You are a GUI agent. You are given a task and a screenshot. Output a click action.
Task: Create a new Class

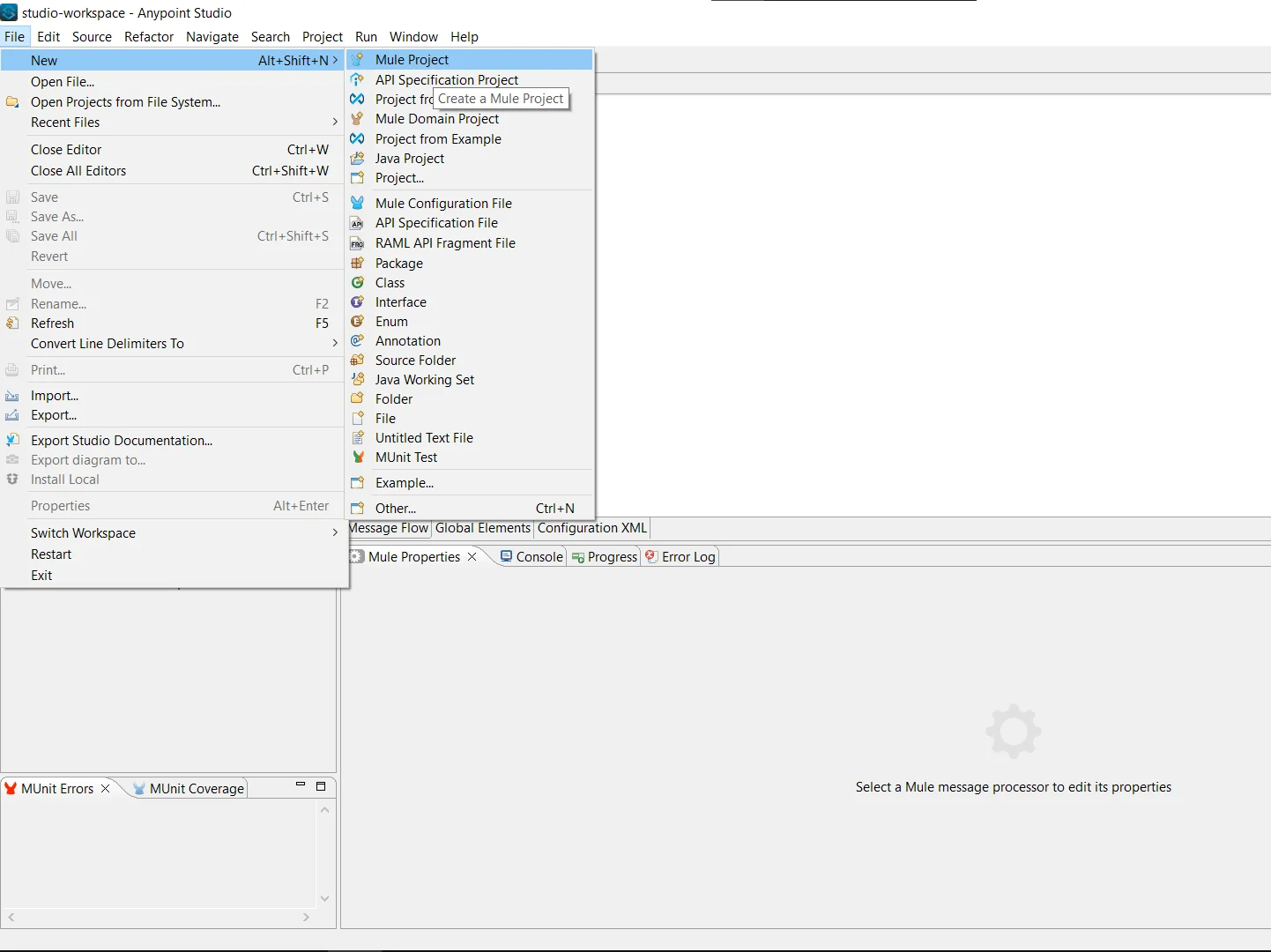point(390,282)
